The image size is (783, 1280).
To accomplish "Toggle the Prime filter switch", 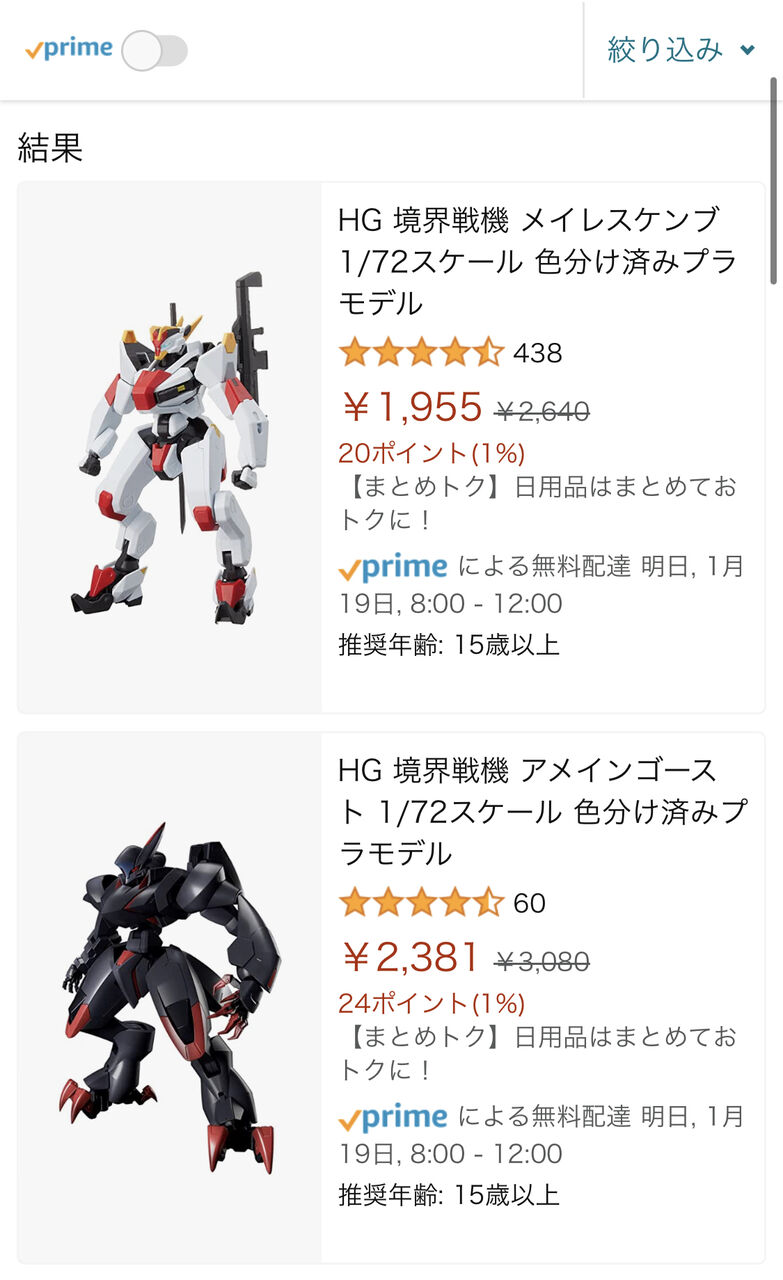I will click(x=155, y=50).
